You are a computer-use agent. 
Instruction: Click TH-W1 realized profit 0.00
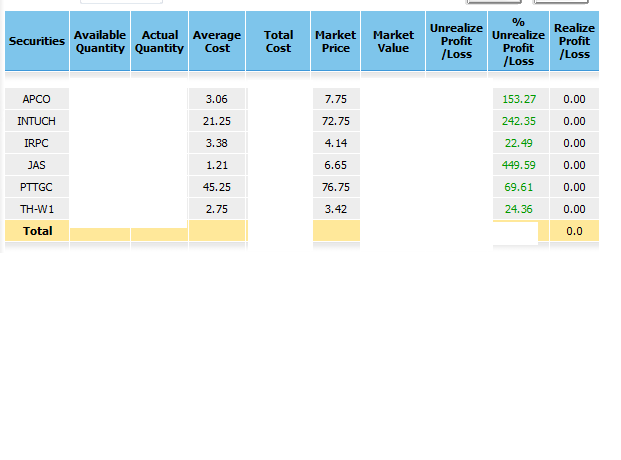point(574,209)
